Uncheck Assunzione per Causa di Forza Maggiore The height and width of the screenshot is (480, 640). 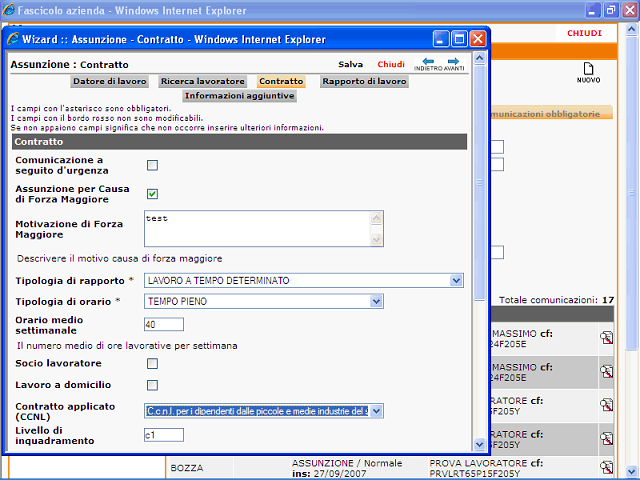tap(152, 194)
